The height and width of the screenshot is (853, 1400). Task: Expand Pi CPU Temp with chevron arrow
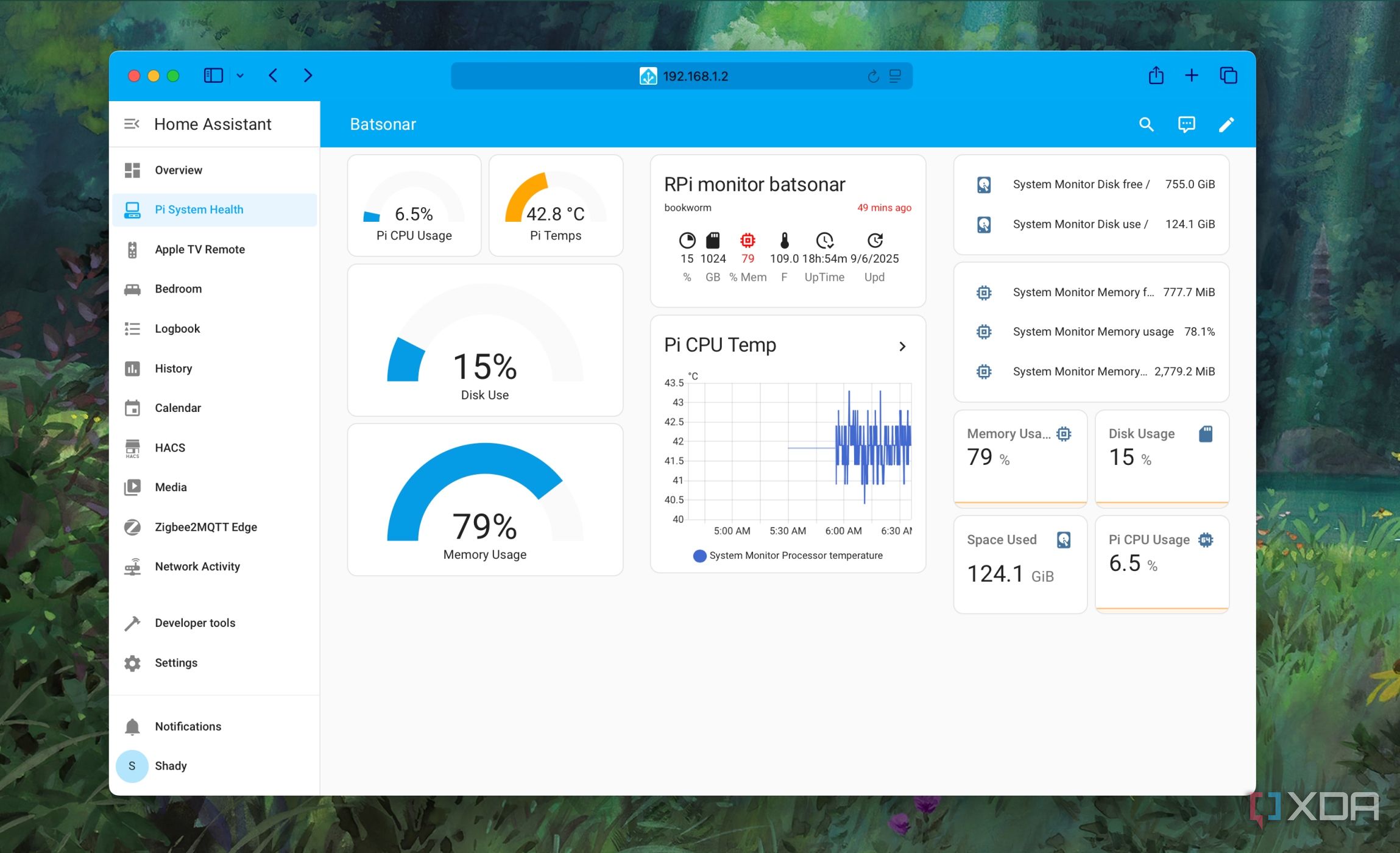pos(902,346)
